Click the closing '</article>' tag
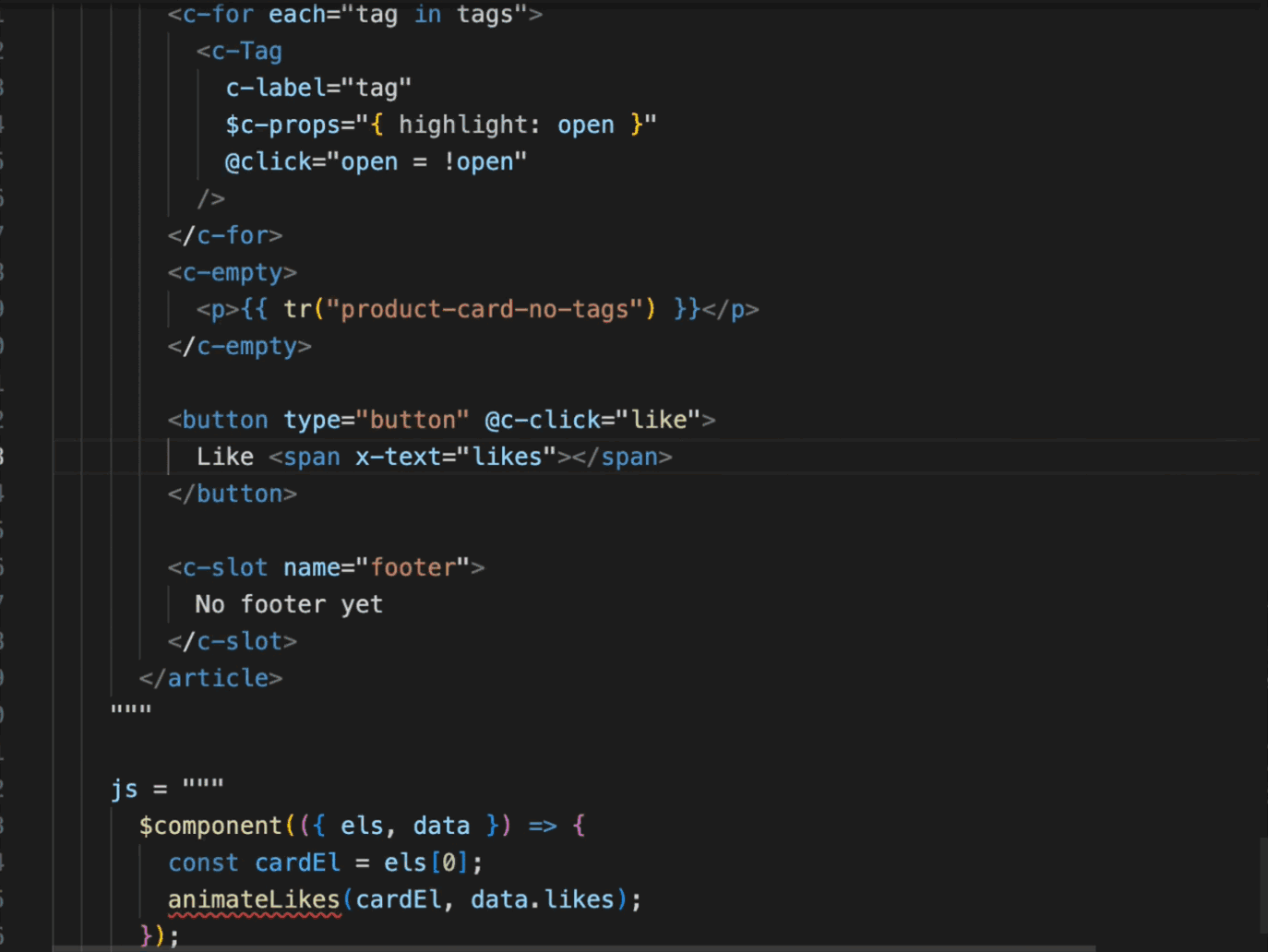The height and width of the screenshot is (952, 1268). [210, 679]
